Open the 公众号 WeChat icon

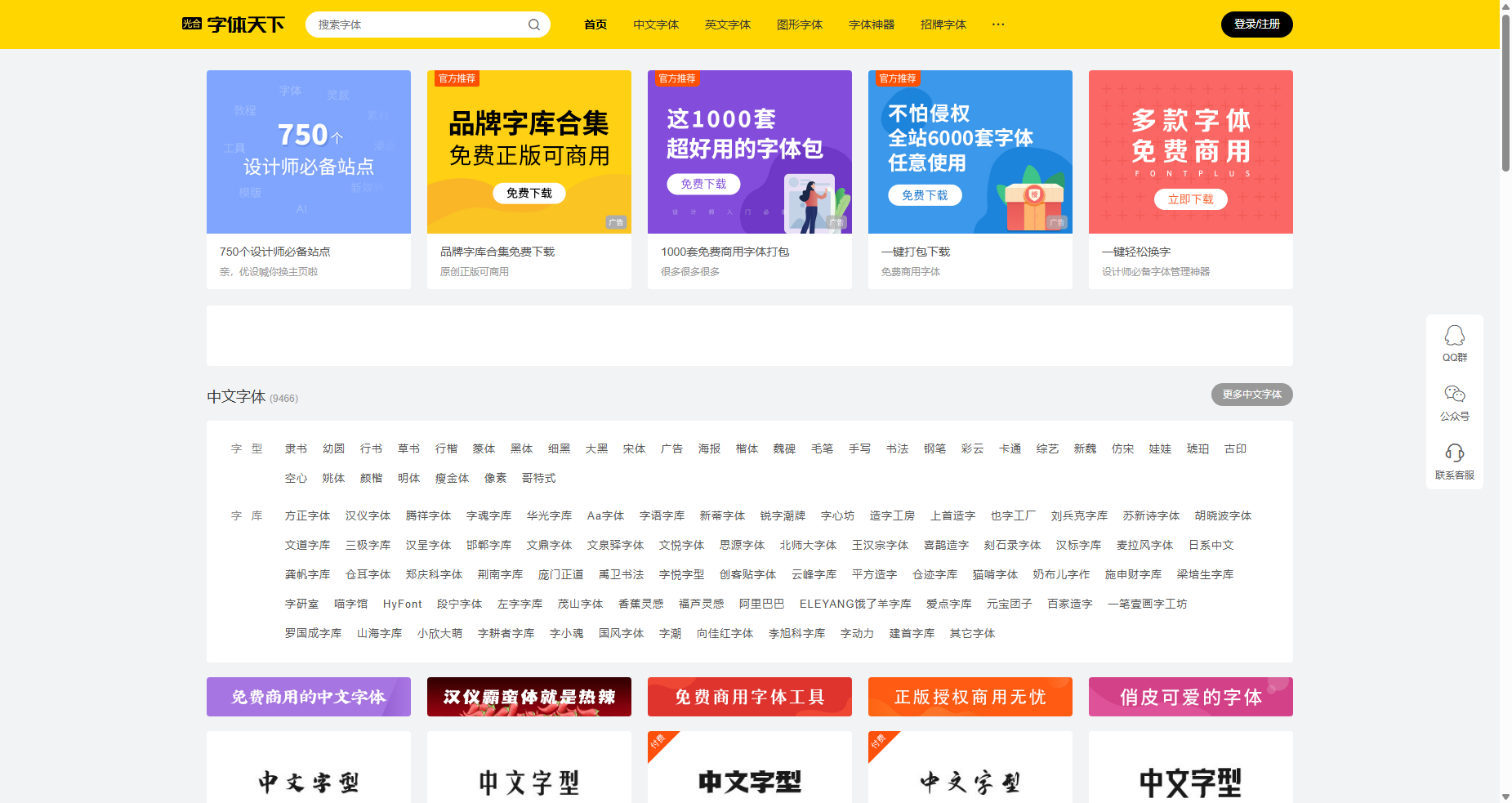click(x=1455, y=395)
